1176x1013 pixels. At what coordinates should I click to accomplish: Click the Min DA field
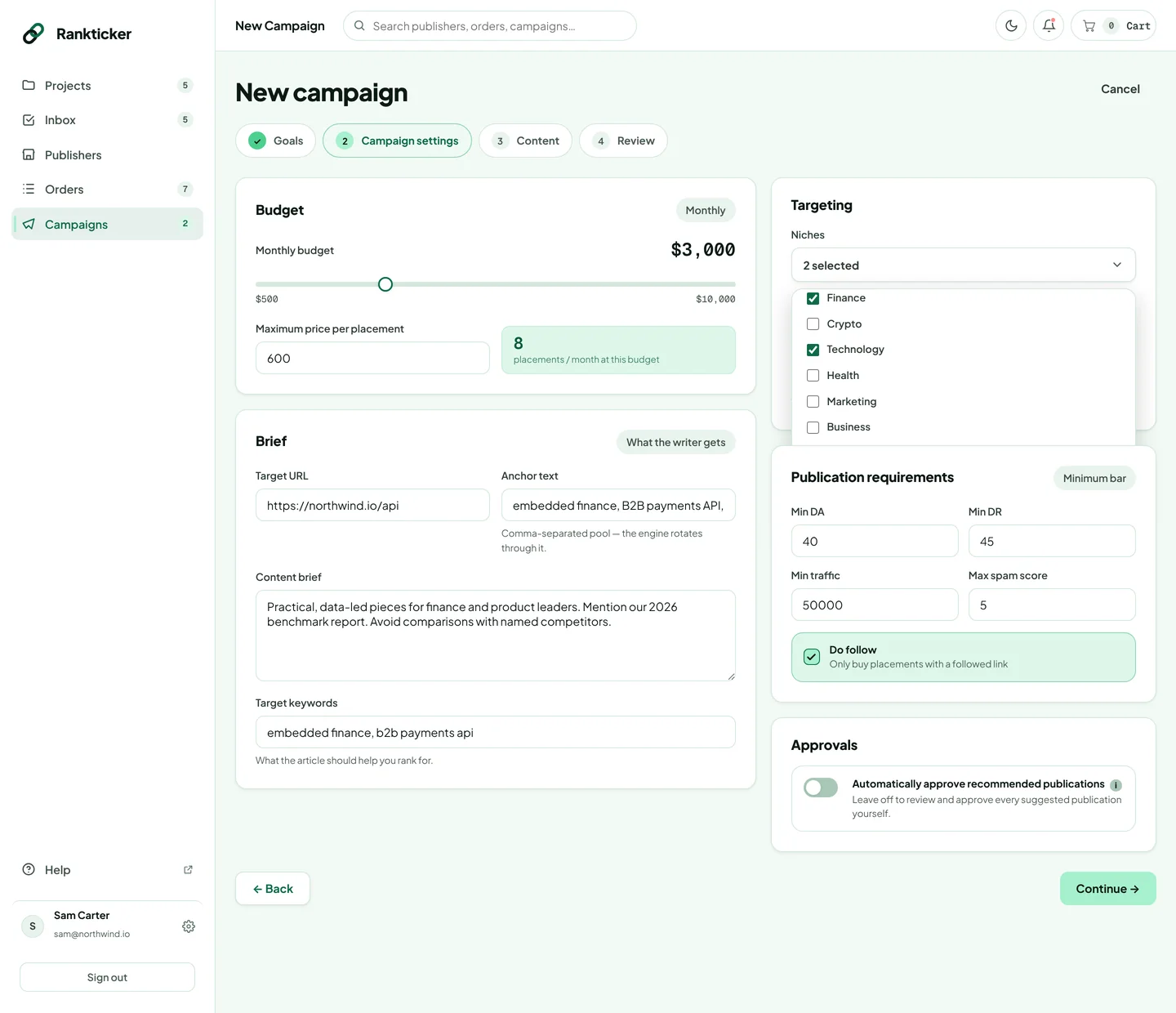[x=874, y=541]
